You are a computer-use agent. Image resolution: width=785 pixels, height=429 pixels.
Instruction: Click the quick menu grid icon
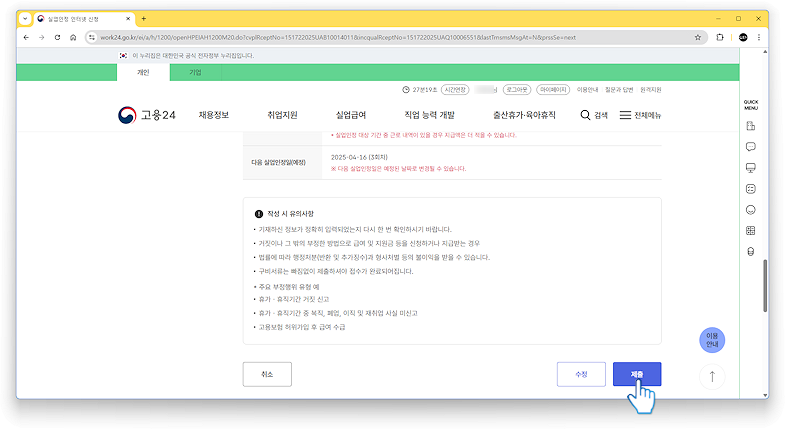tap(750, 231)
